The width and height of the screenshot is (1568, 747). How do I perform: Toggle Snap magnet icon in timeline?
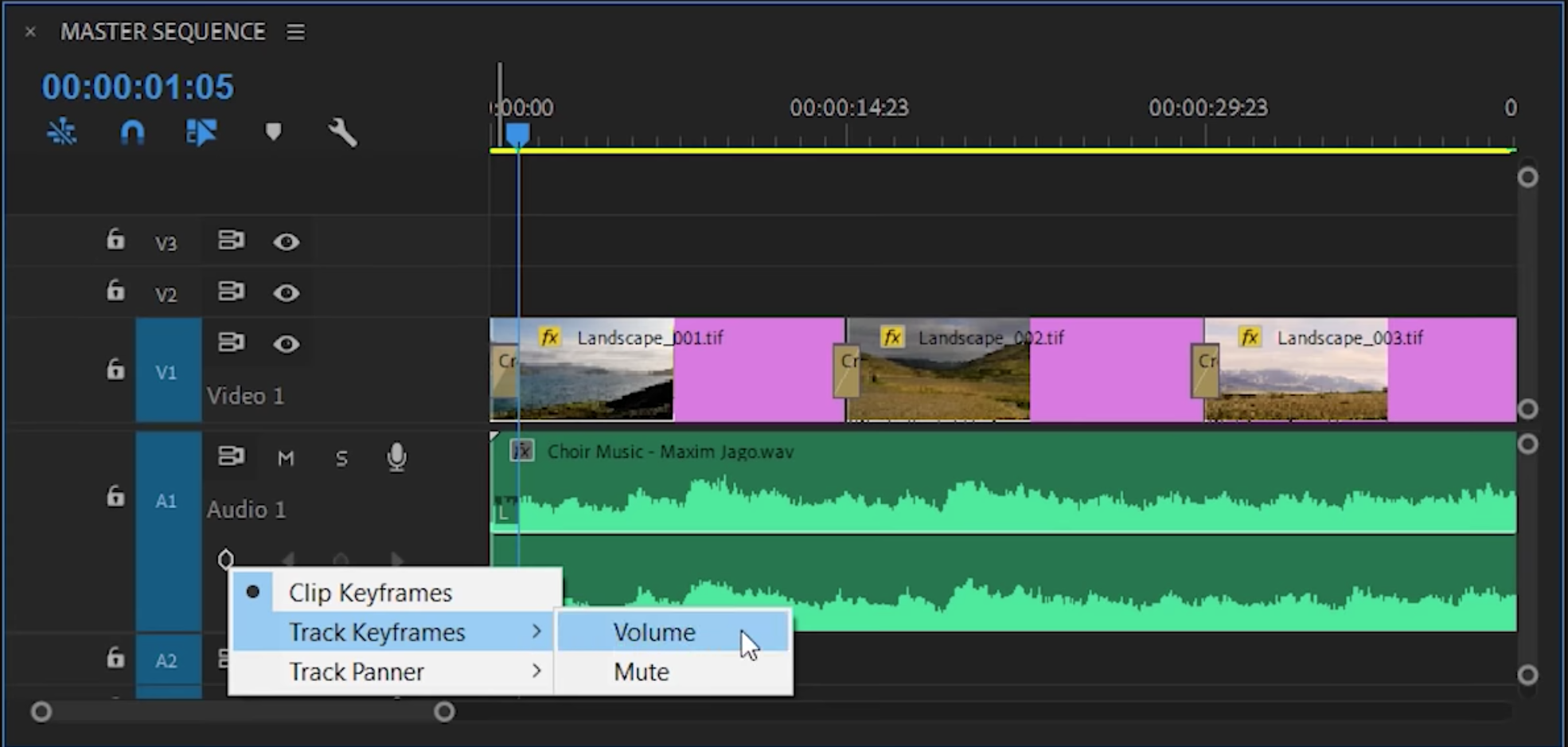(x=132, y=132)
